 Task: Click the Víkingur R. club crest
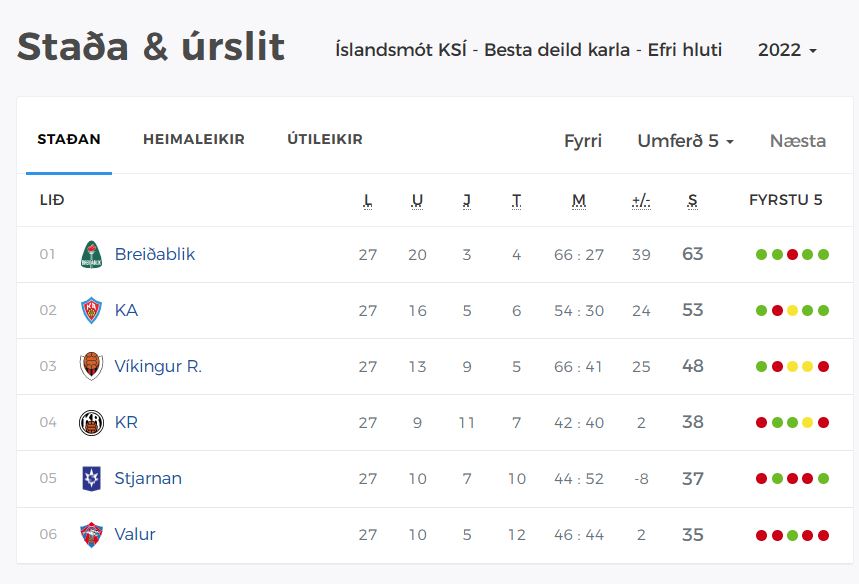[x=91, y=367]
